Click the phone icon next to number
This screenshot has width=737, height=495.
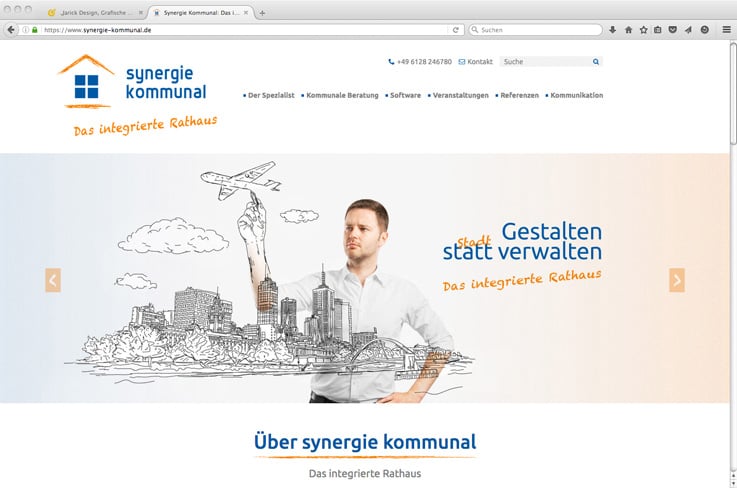click(391, 62)
